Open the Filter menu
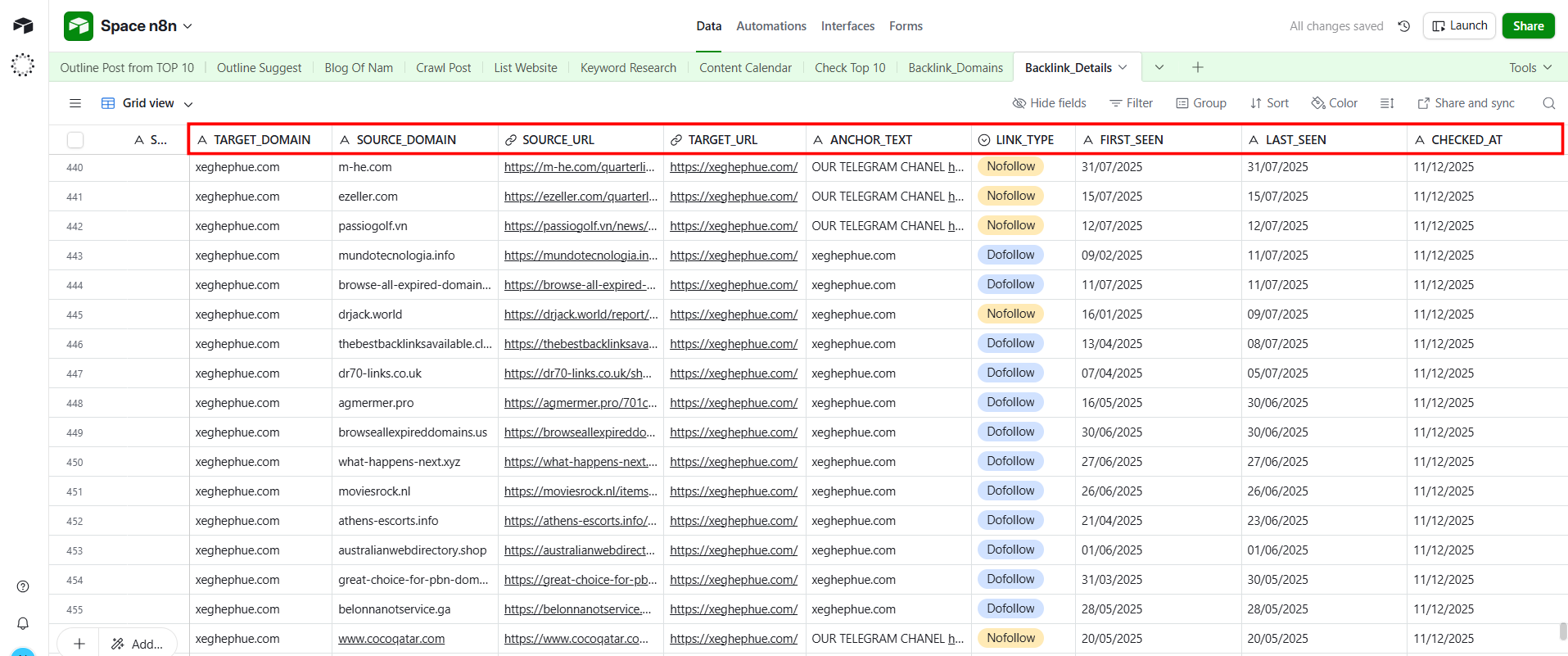Image resolution: width=1568 pixels, height=656 pixels. (x=1131, y=103)
